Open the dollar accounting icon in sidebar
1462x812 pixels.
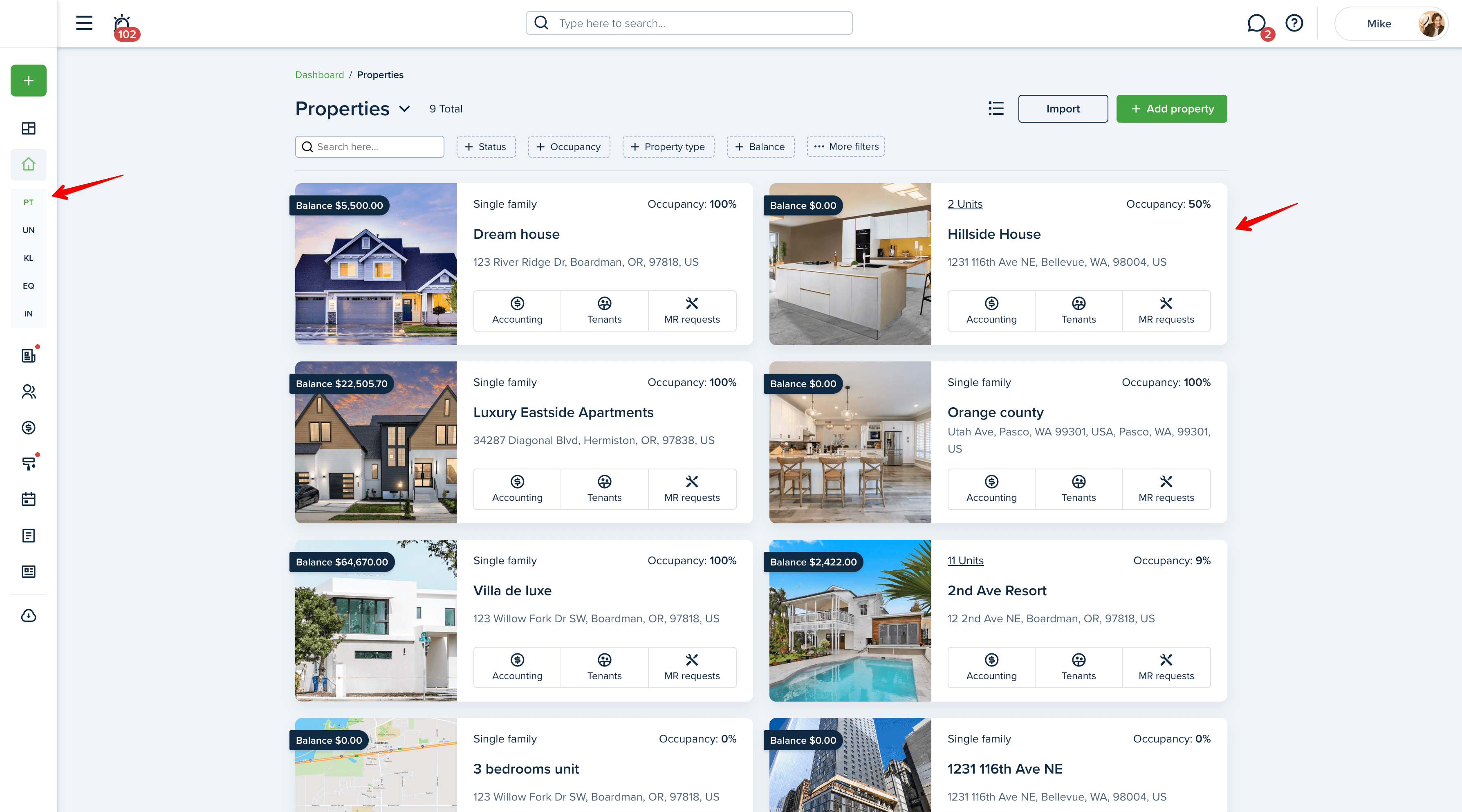click(x=28, y=428)
